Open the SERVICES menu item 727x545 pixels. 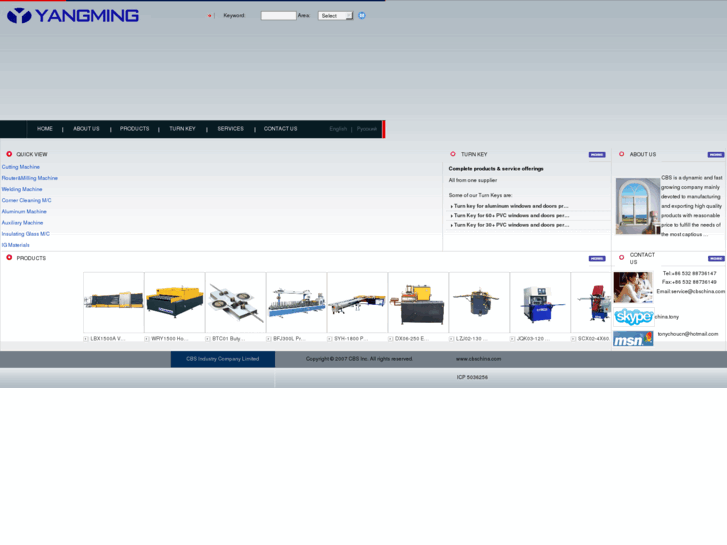[x=230, y=128]
